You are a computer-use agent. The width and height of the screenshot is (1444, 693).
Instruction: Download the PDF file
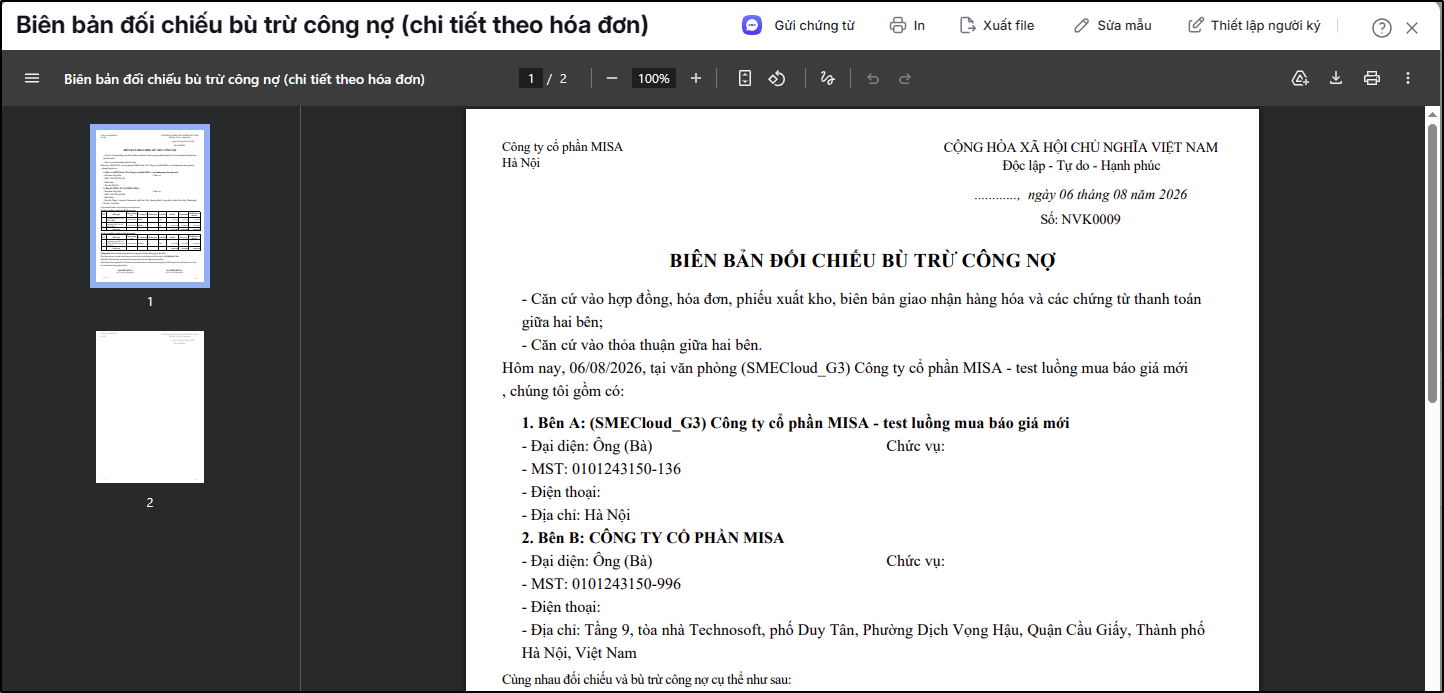point(1336,78)
